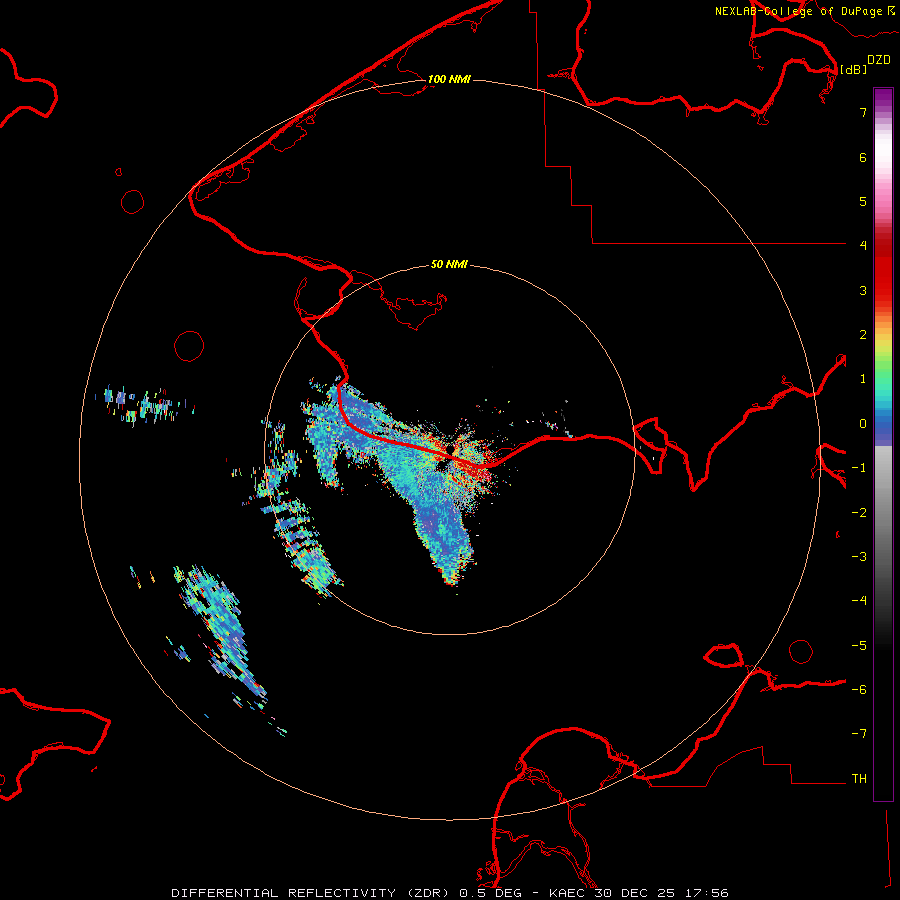Click the -3 value on color scale
The image size is (900, 900).
click(x=859, y=557)
